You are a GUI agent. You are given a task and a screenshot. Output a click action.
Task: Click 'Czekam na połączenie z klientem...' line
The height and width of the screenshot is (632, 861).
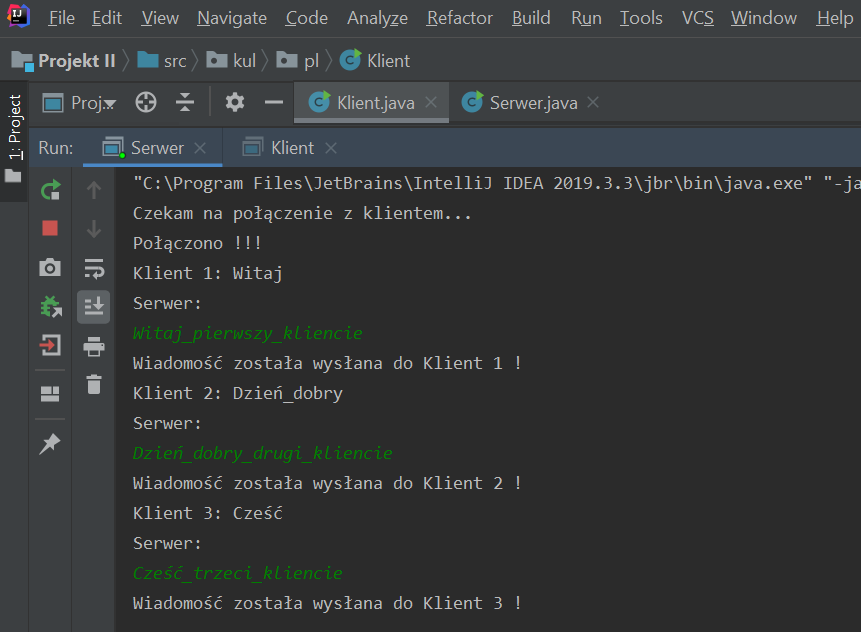pos(302,213)
